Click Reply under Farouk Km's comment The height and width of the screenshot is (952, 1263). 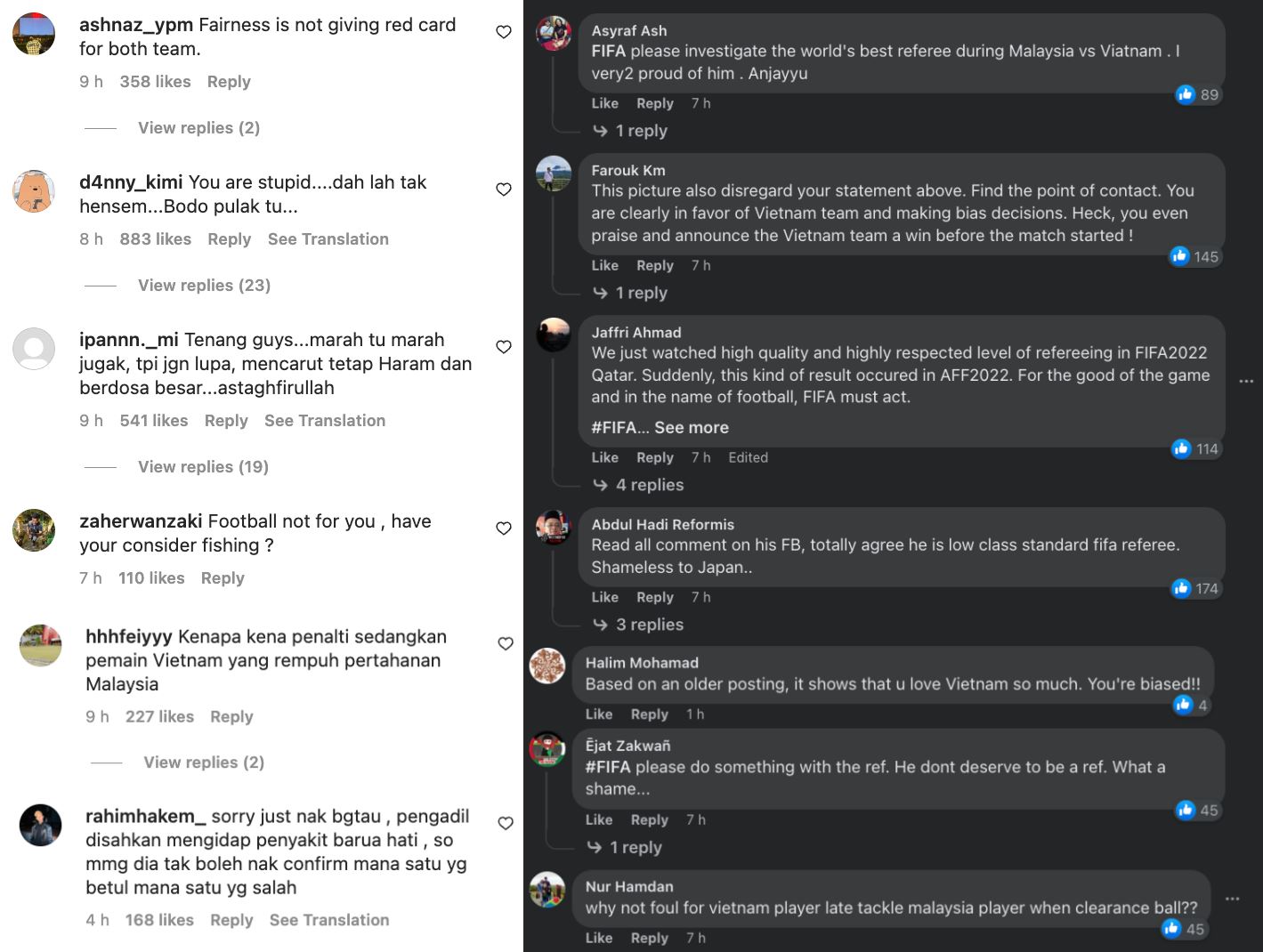point(654,265)
